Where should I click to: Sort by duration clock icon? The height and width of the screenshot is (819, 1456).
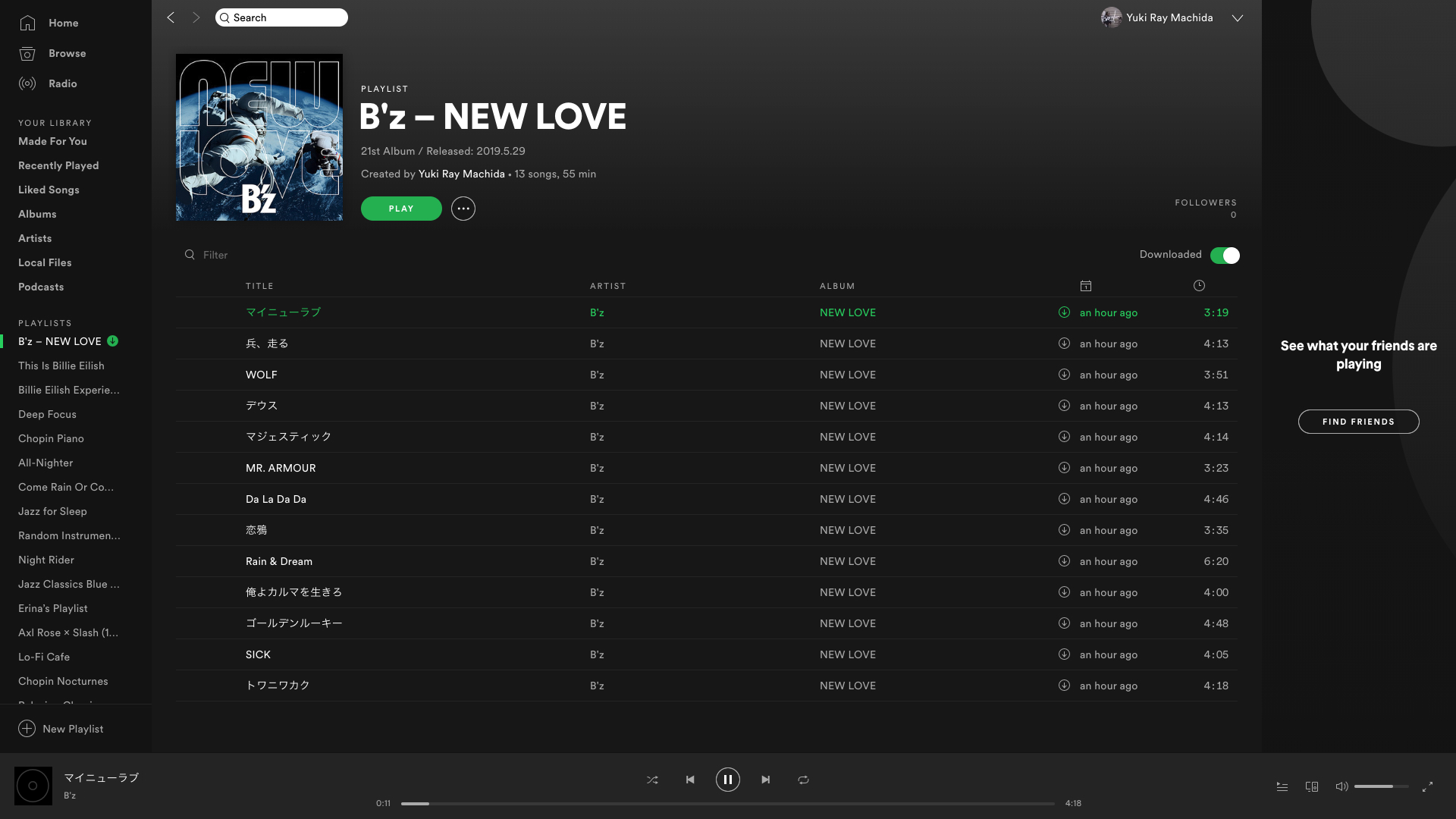click(1199, 286)
